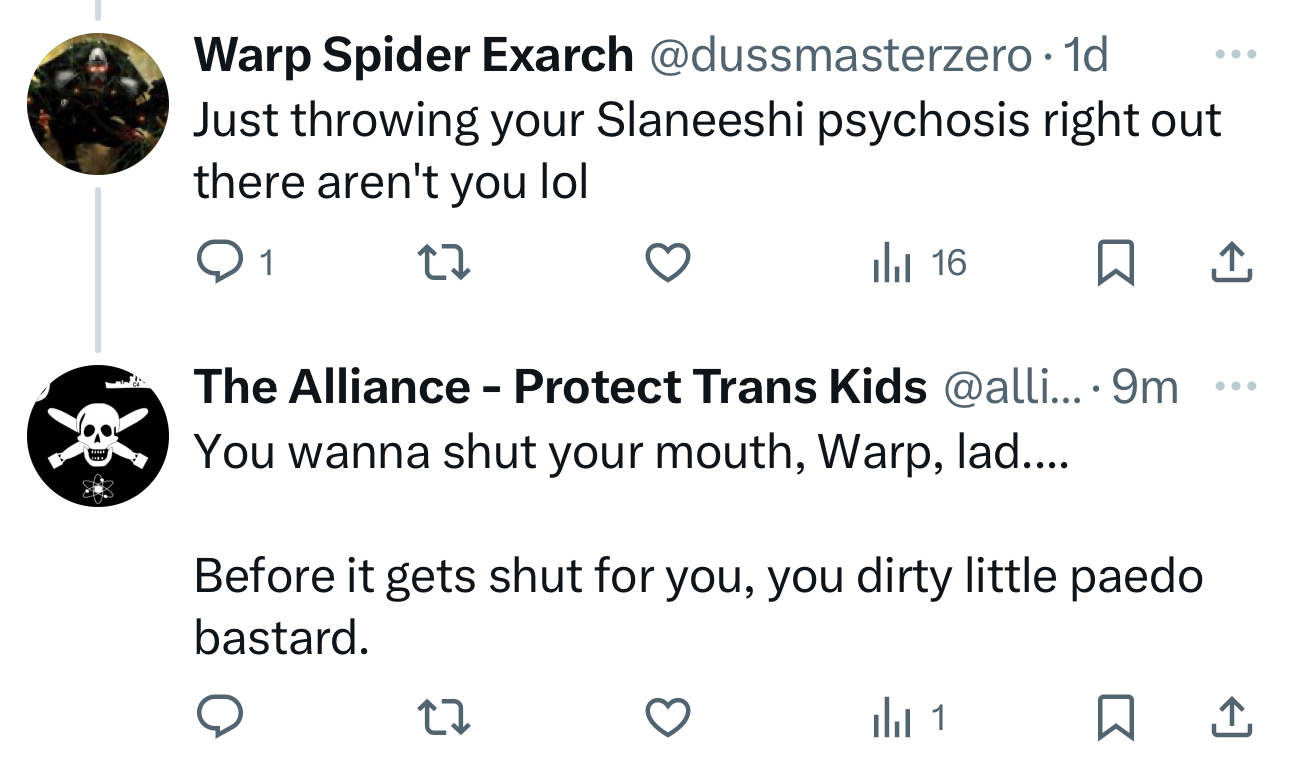Visit @dussmasterzero handle link
The width and height of the screenshot is (1290, 779).
[841, 55]
